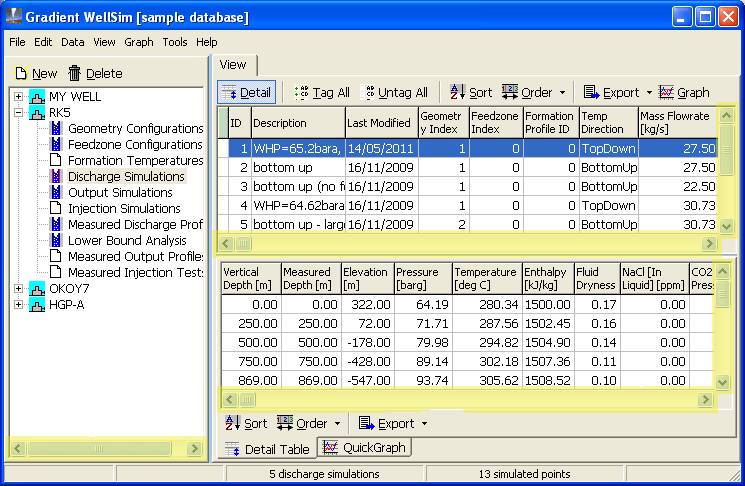Click the Fluid Dryness column header
Image resolution: width=745 pixels, height=486 pixels.
pyautogui.click(x=597, y=278)
